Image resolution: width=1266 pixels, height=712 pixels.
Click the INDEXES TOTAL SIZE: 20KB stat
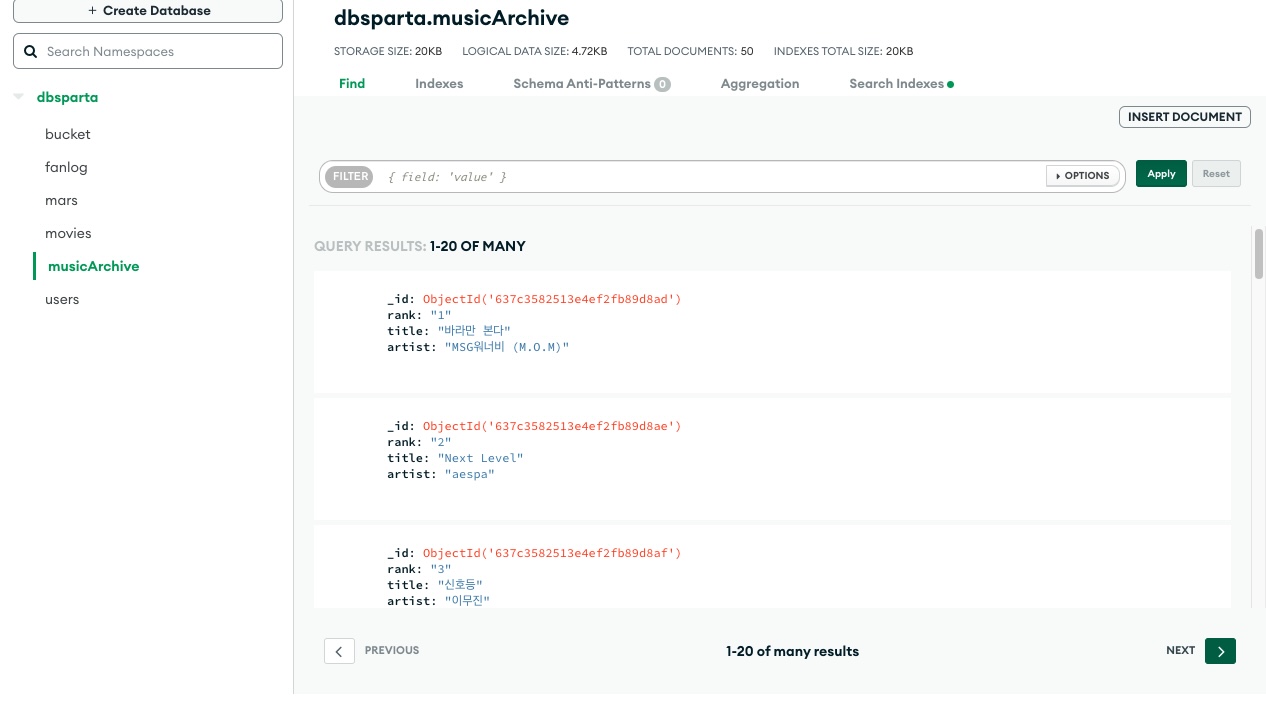coord(843,51)
